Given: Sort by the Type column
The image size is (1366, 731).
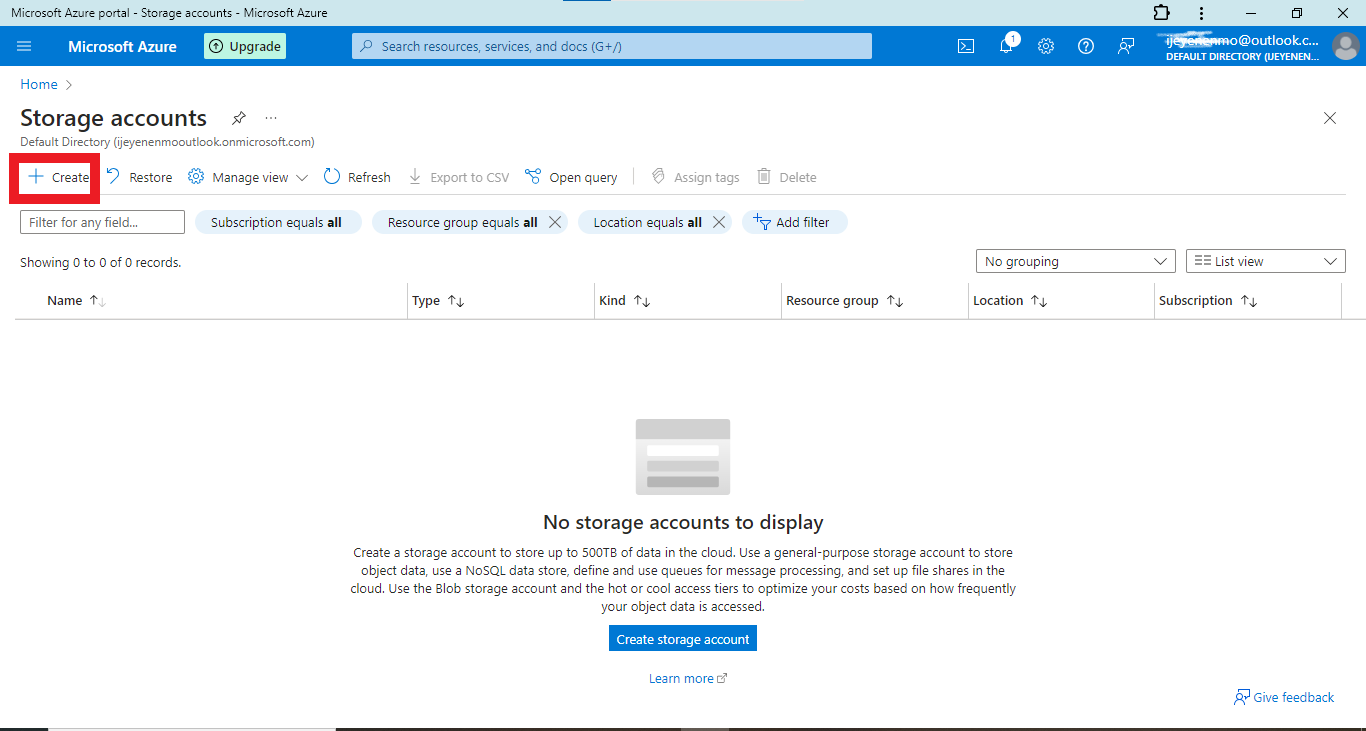Looking at the screenshot, I should coord(438,300).
